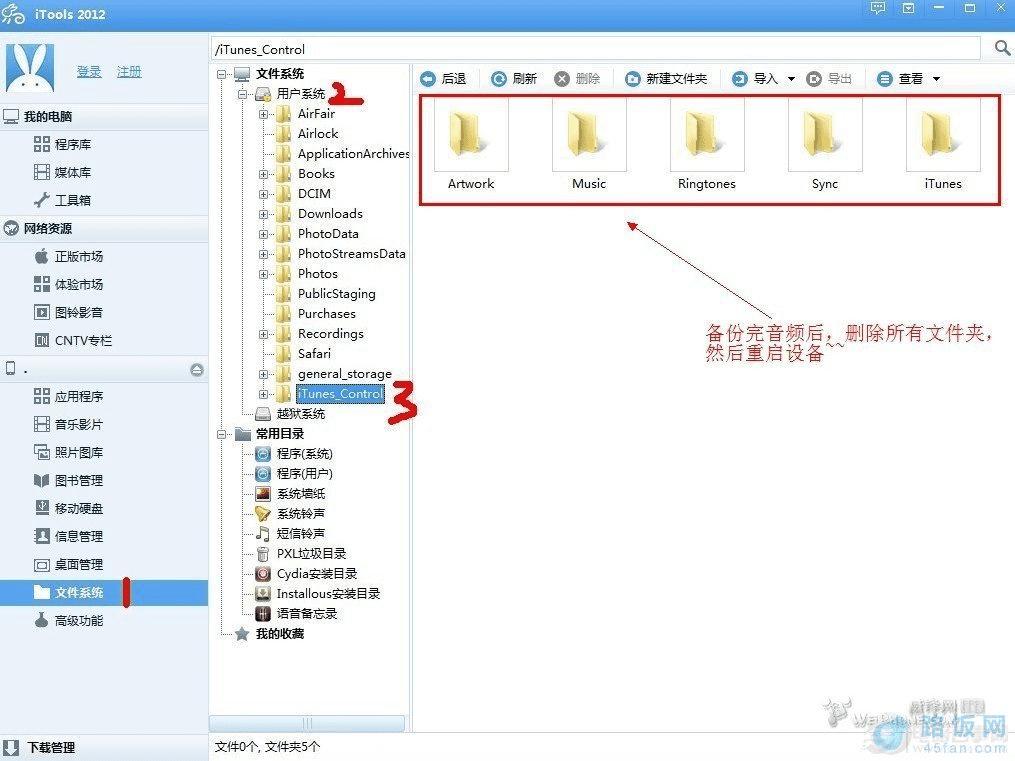The height and width of the screenshot is (761, 1015).
Task: Click the device eject icon
Action: pos(197,369)
